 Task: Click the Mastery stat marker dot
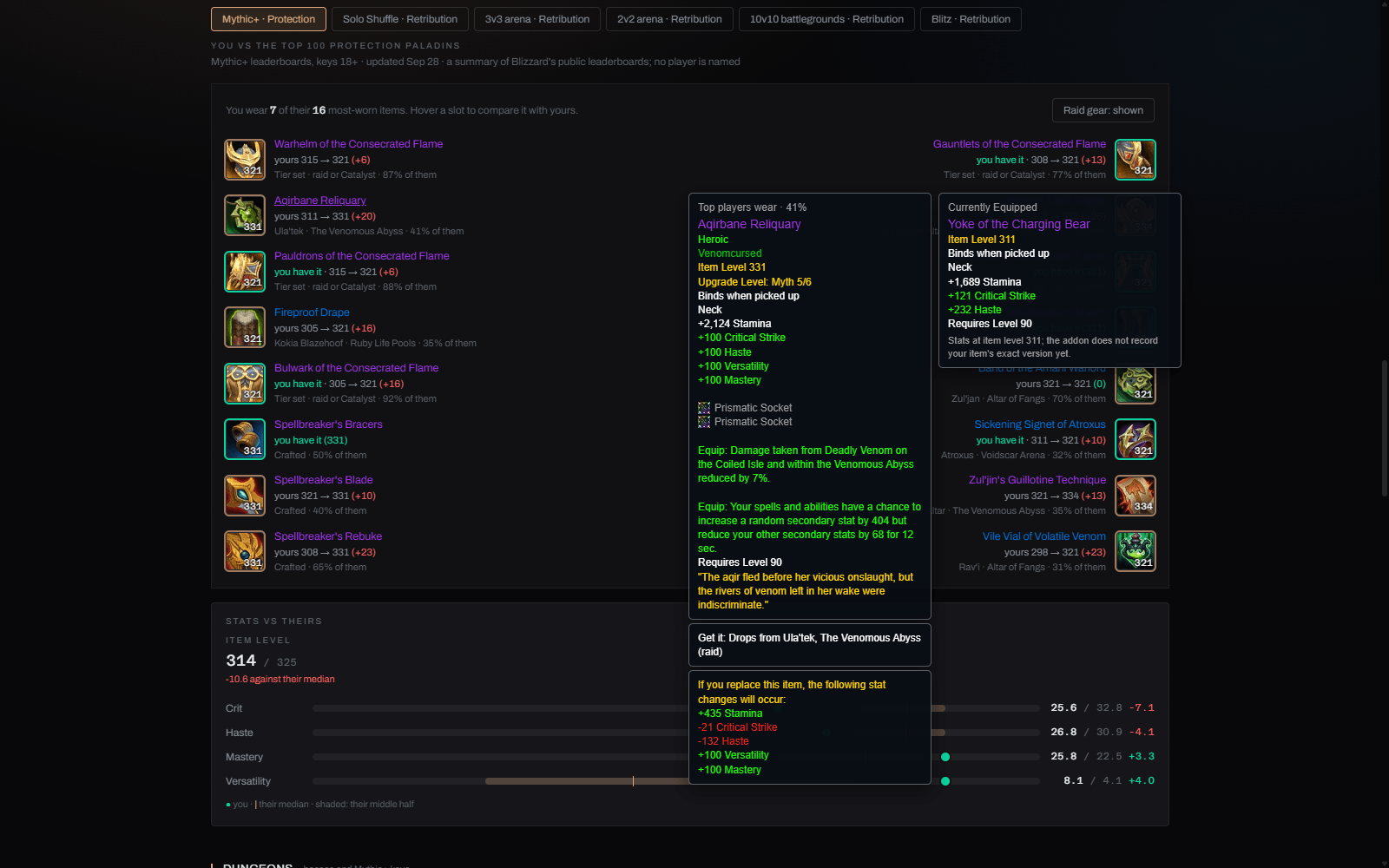[x=945, y=757]
